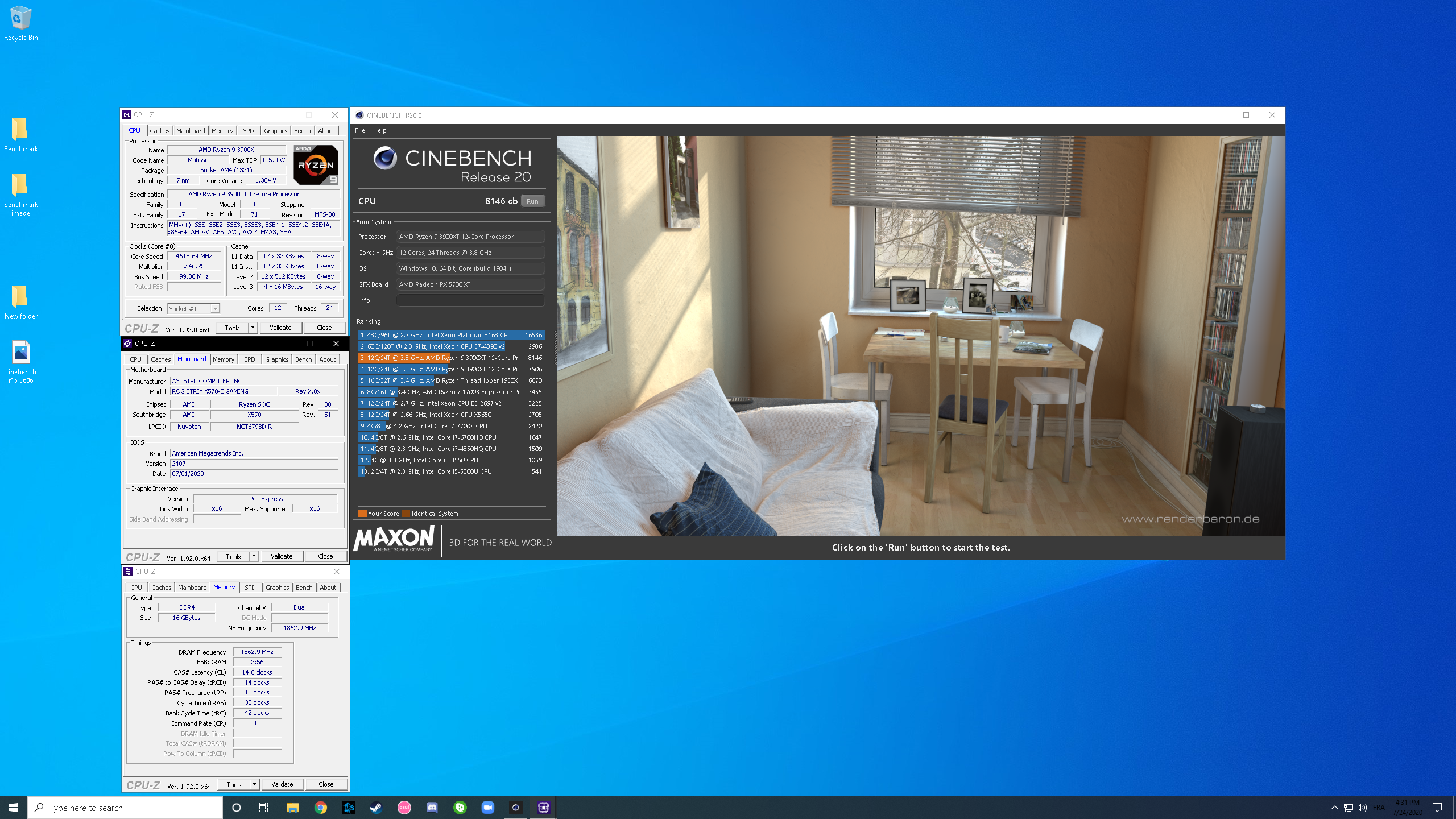Image resolution: width=1456 pixels, height=819 pixels.
Task: Click Tools button in Mainboard CPU-Z window
Action: point(233,556)
